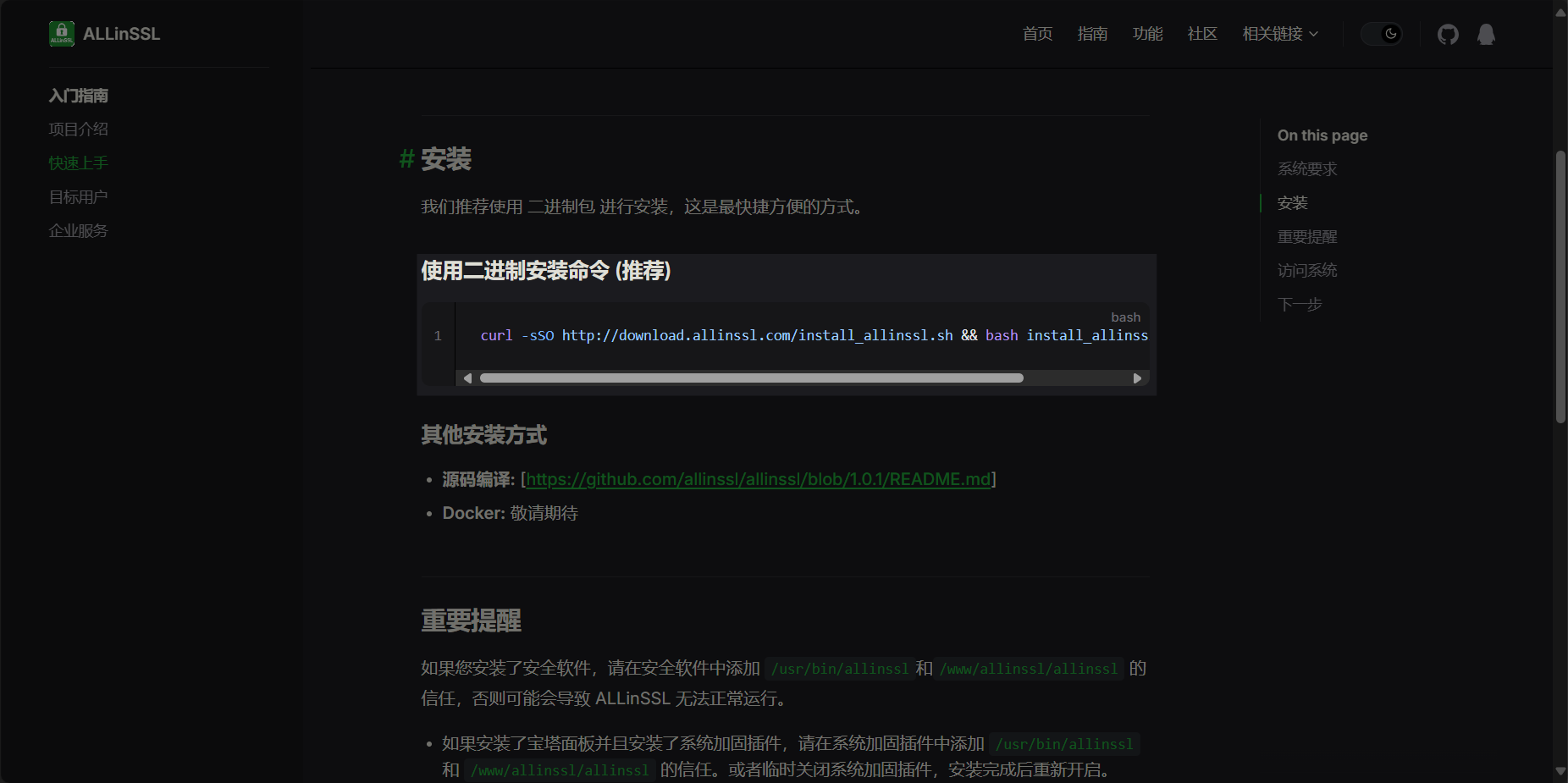1568x783 pixels.
Task: Select 指南 in the top navigation
Action: coord(1092,34)
